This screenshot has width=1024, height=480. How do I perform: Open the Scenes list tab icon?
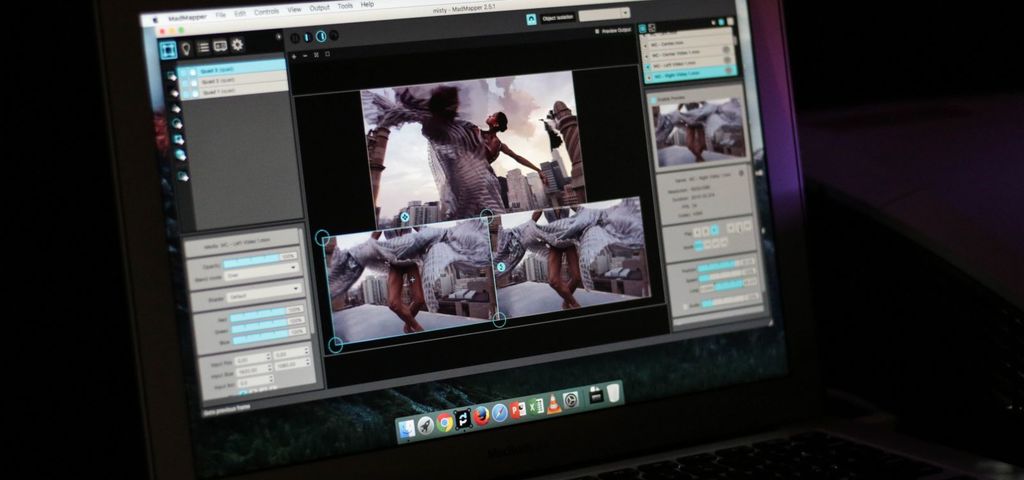tap(203, 46)
